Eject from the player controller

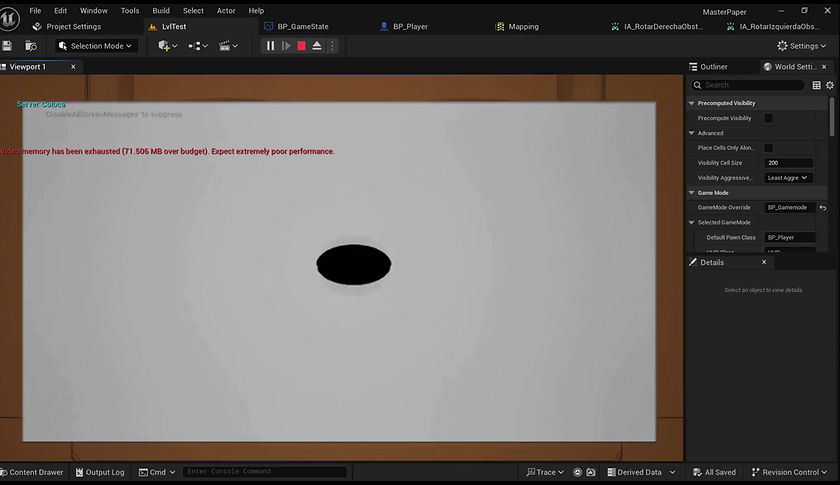point(317,46)
